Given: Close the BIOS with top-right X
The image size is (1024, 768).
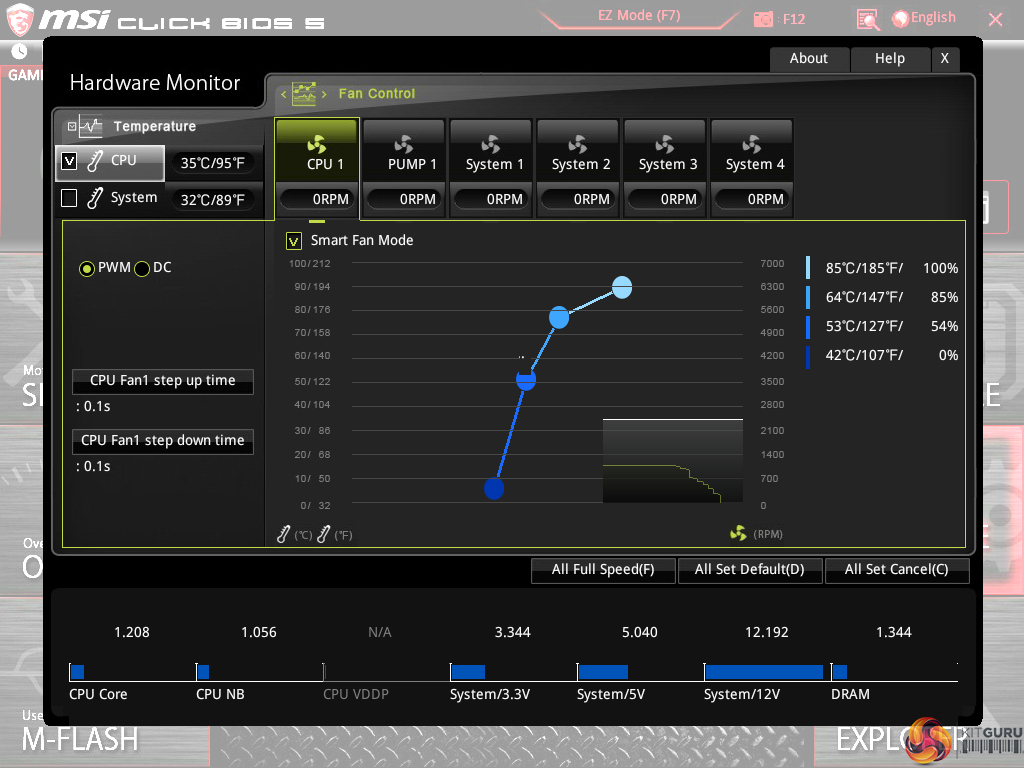Looking at the screenshot, I should 995,20.
